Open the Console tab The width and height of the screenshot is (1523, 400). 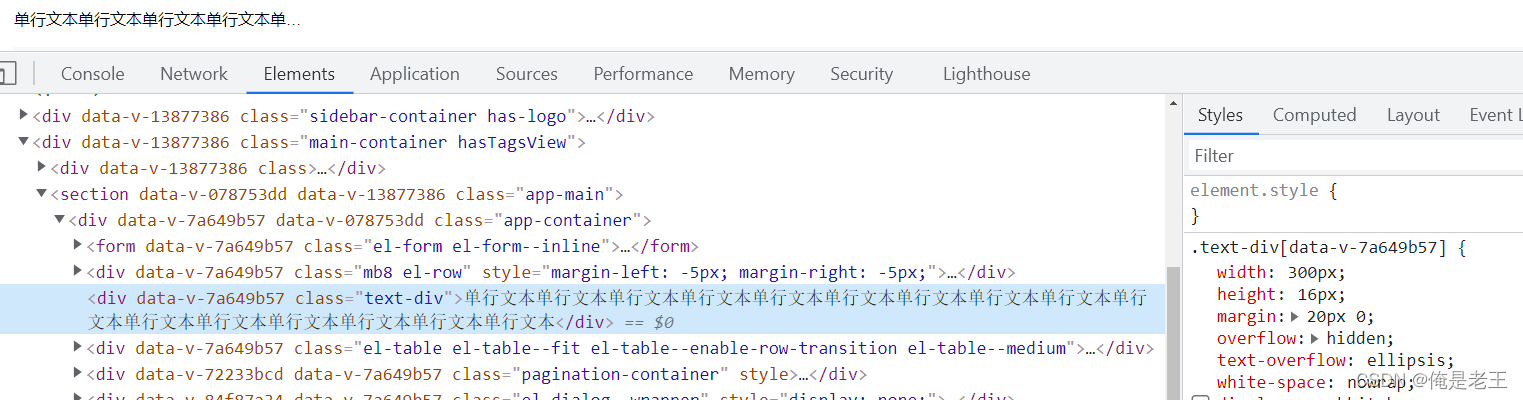click(x=93, y=74)
